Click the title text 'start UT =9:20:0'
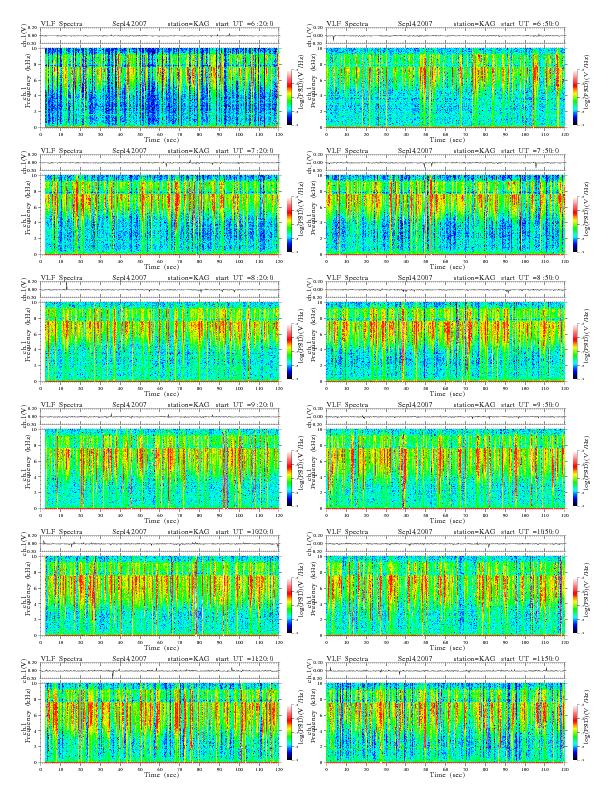612x792 pixels. pos(244,405)
